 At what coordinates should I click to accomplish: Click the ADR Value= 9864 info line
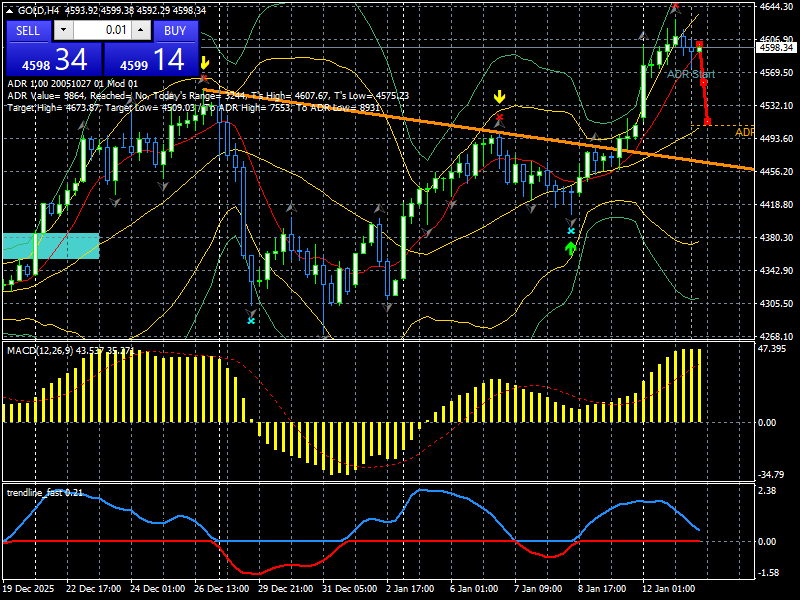pos(208,96)
